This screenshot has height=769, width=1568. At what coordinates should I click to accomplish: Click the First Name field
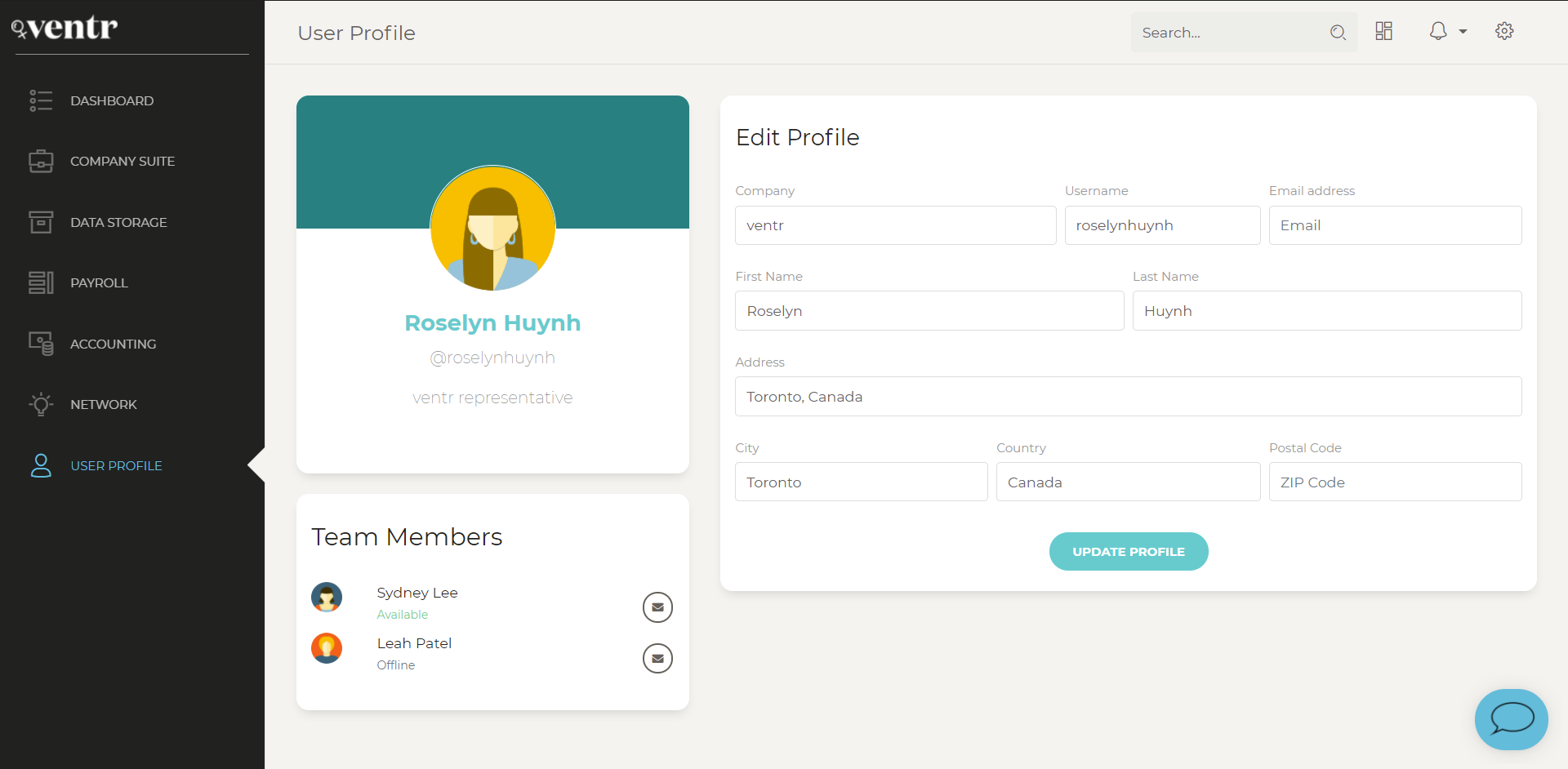click(929, 311)
